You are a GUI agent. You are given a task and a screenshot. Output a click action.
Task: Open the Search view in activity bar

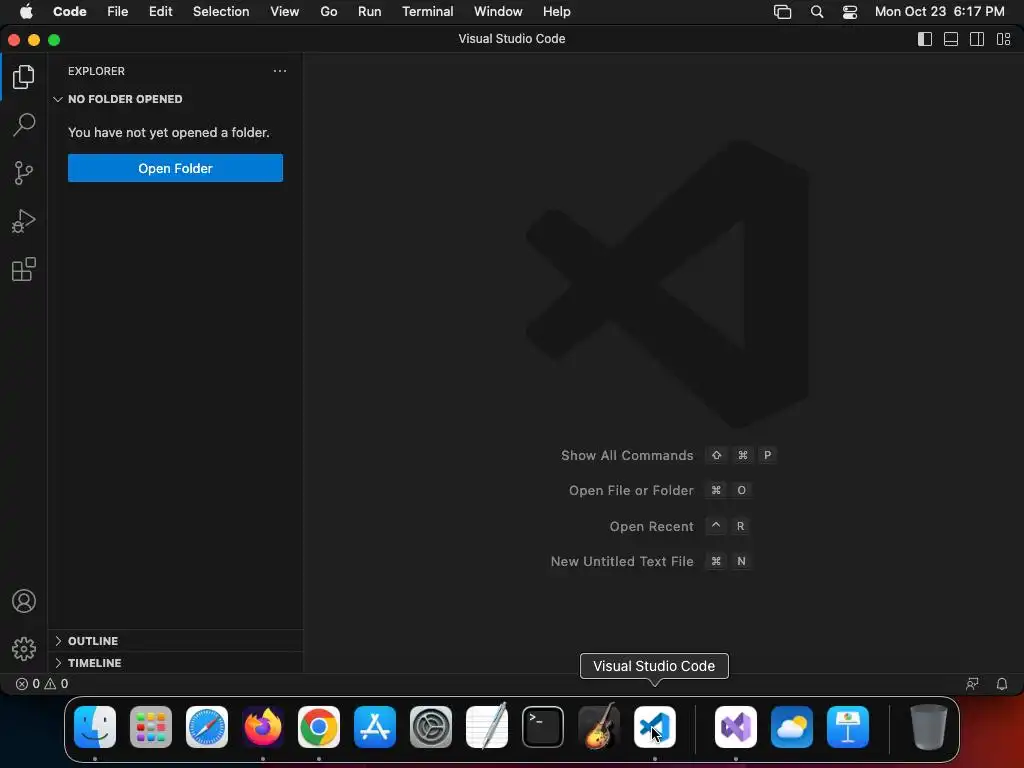point(24,125)
